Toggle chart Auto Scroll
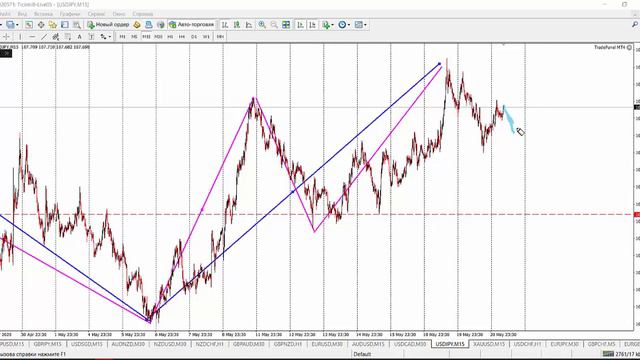 (300, 25)
